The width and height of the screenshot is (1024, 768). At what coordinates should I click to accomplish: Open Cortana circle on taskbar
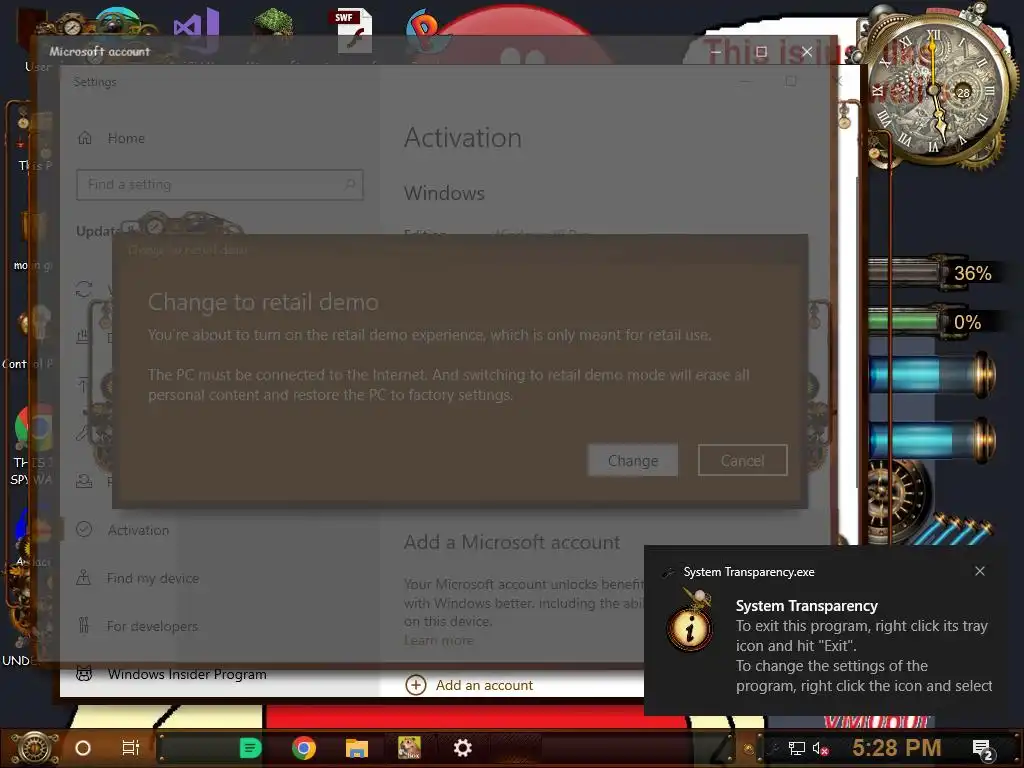pos(83,748)
